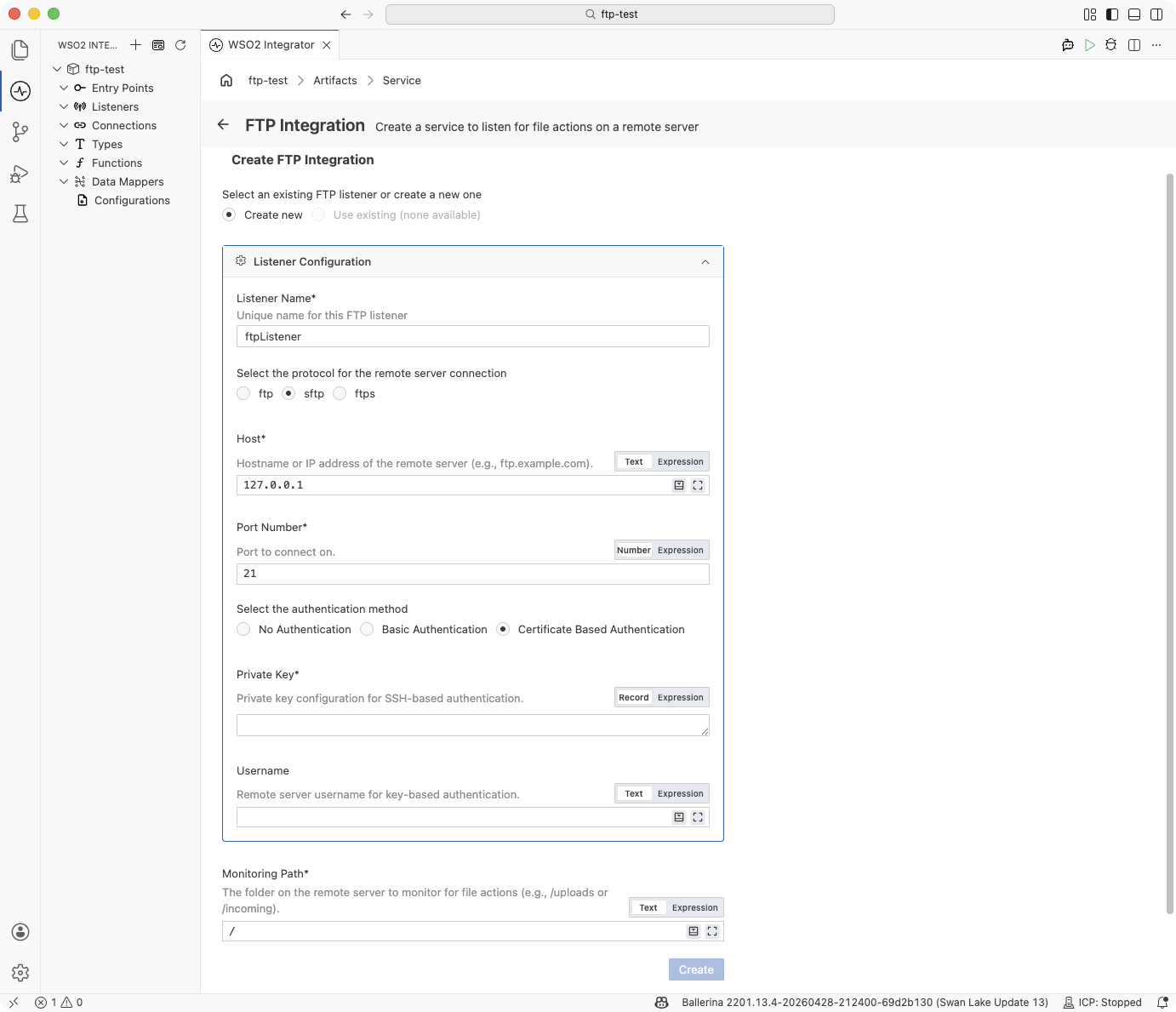Switch Port Number to Expression mode

point(681,551)
